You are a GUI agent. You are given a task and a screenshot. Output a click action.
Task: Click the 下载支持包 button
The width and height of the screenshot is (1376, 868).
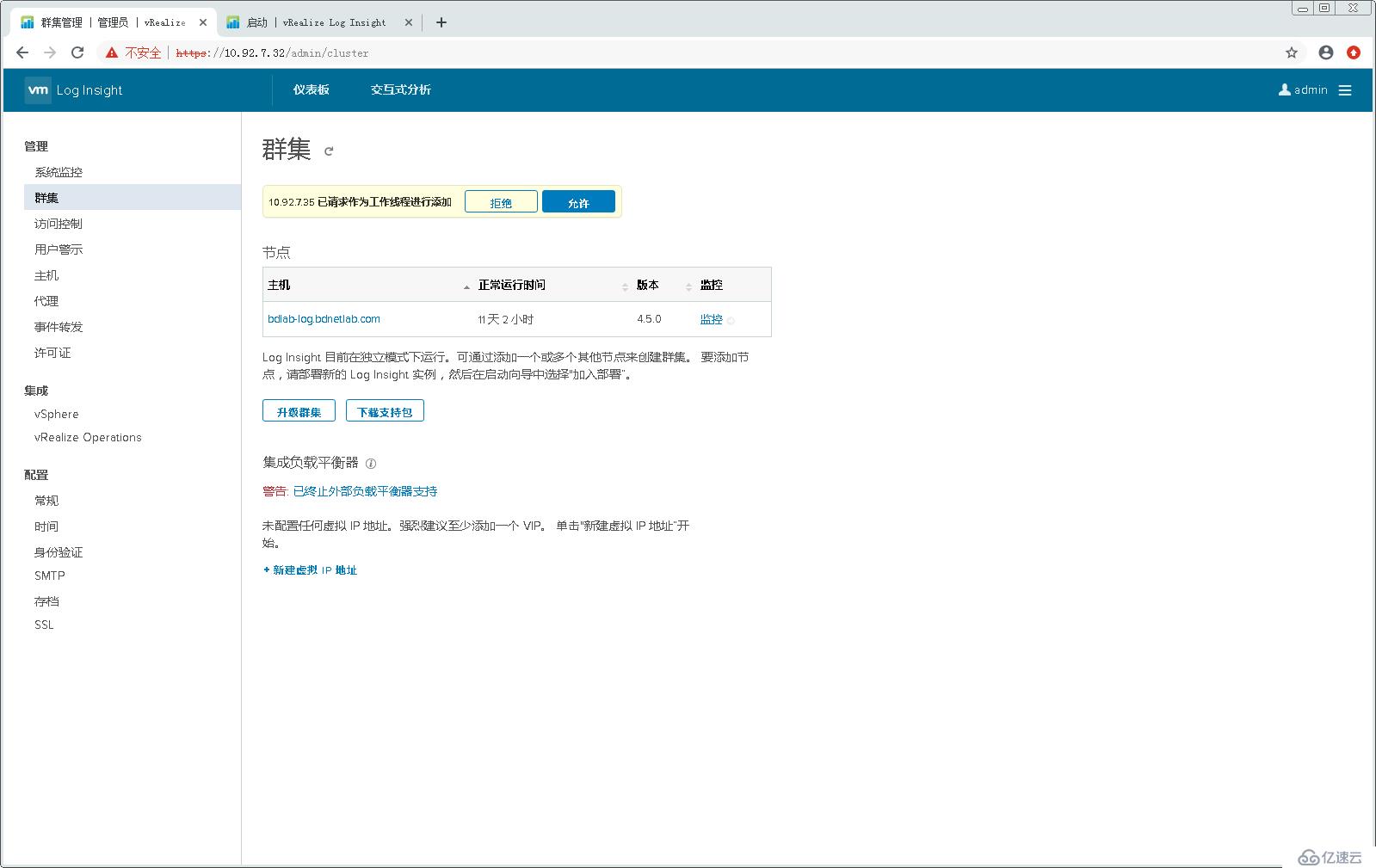point(385,411)
